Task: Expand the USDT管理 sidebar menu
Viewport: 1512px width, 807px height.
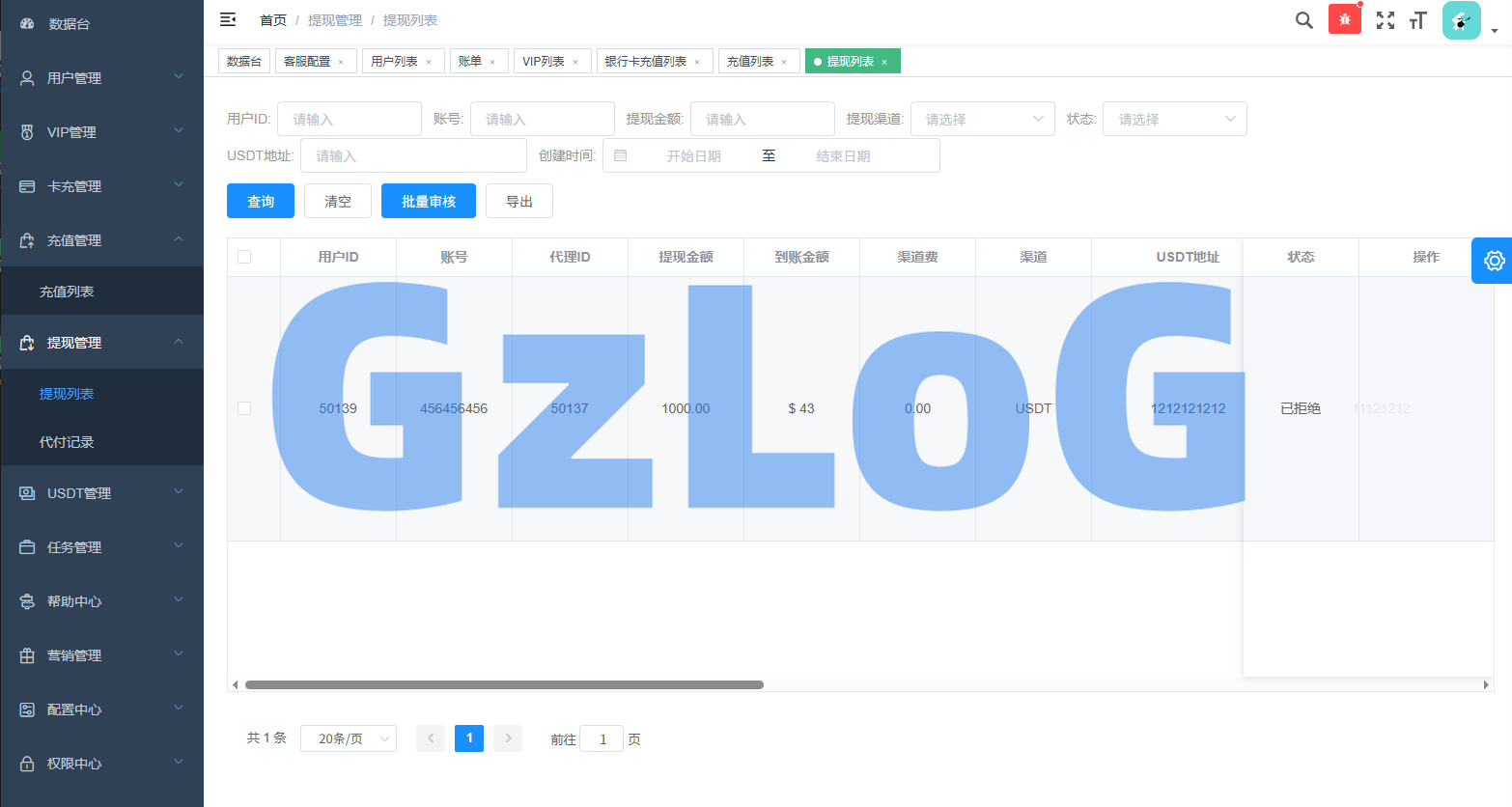Action: [x=101, y=493]
